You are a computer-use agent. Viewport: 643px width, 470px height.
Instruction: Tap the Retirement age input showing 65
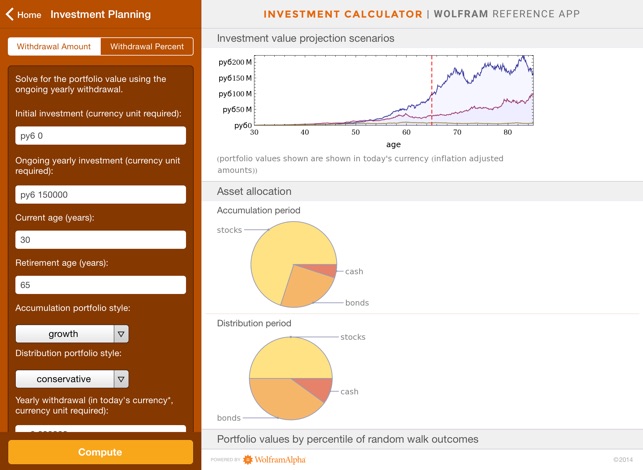100,285
